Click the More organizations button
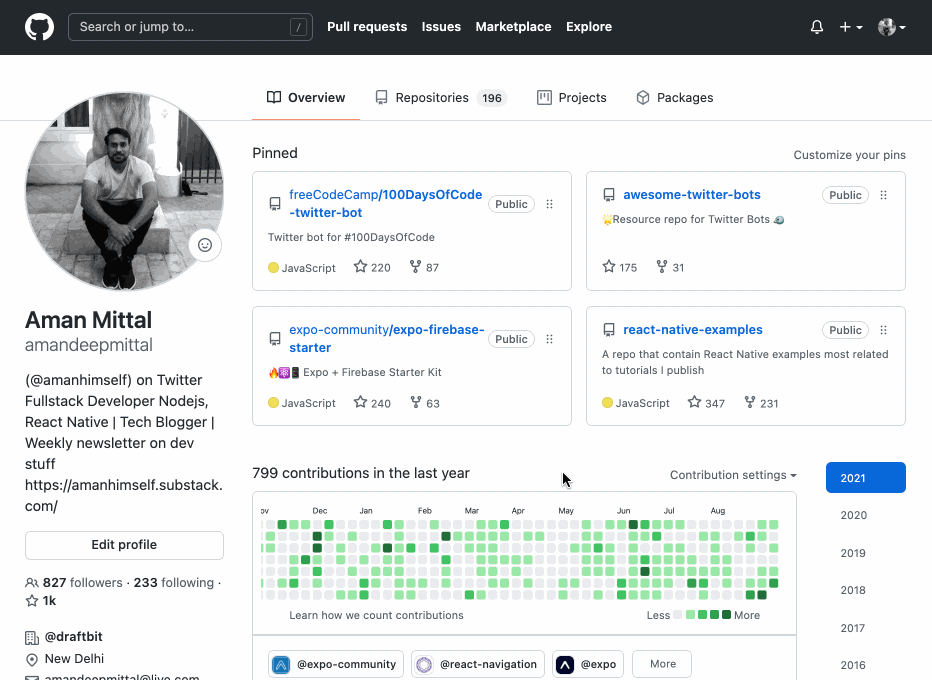The image size is (932, 680). [662, 664]
